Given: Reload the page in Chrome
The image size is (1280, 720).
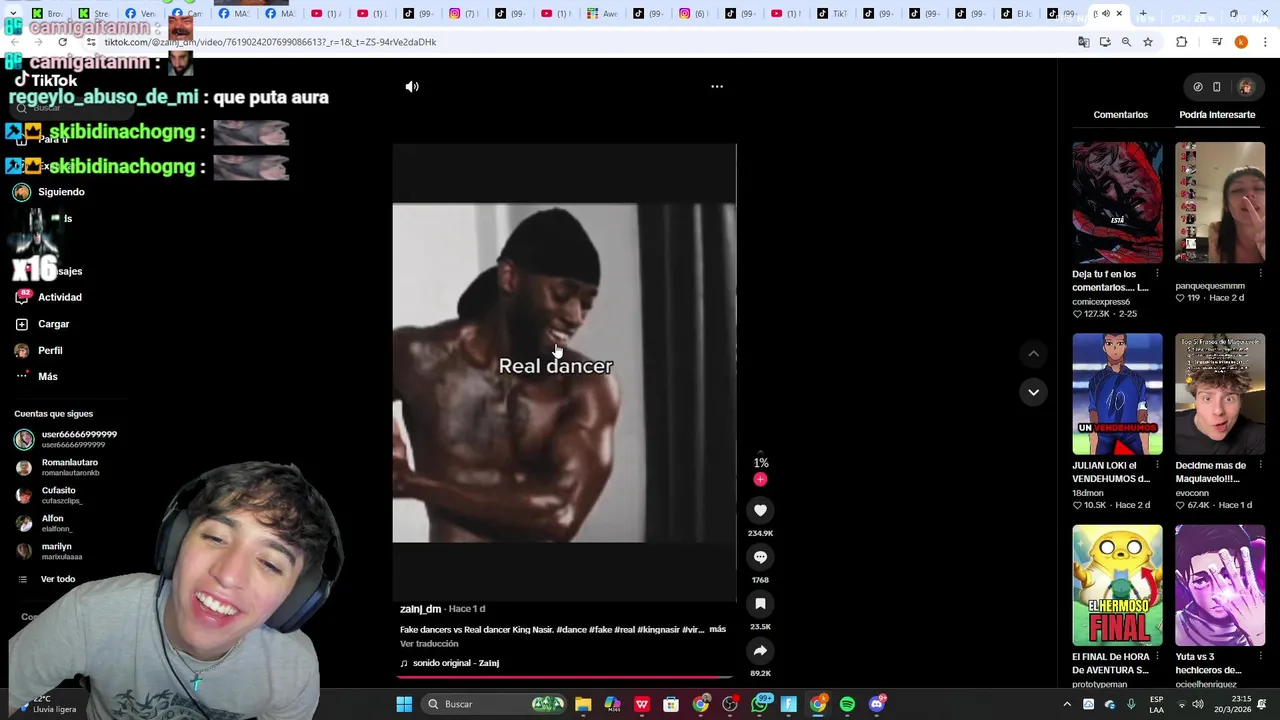Looking at the screenshot, I should (x=62, y=42).
